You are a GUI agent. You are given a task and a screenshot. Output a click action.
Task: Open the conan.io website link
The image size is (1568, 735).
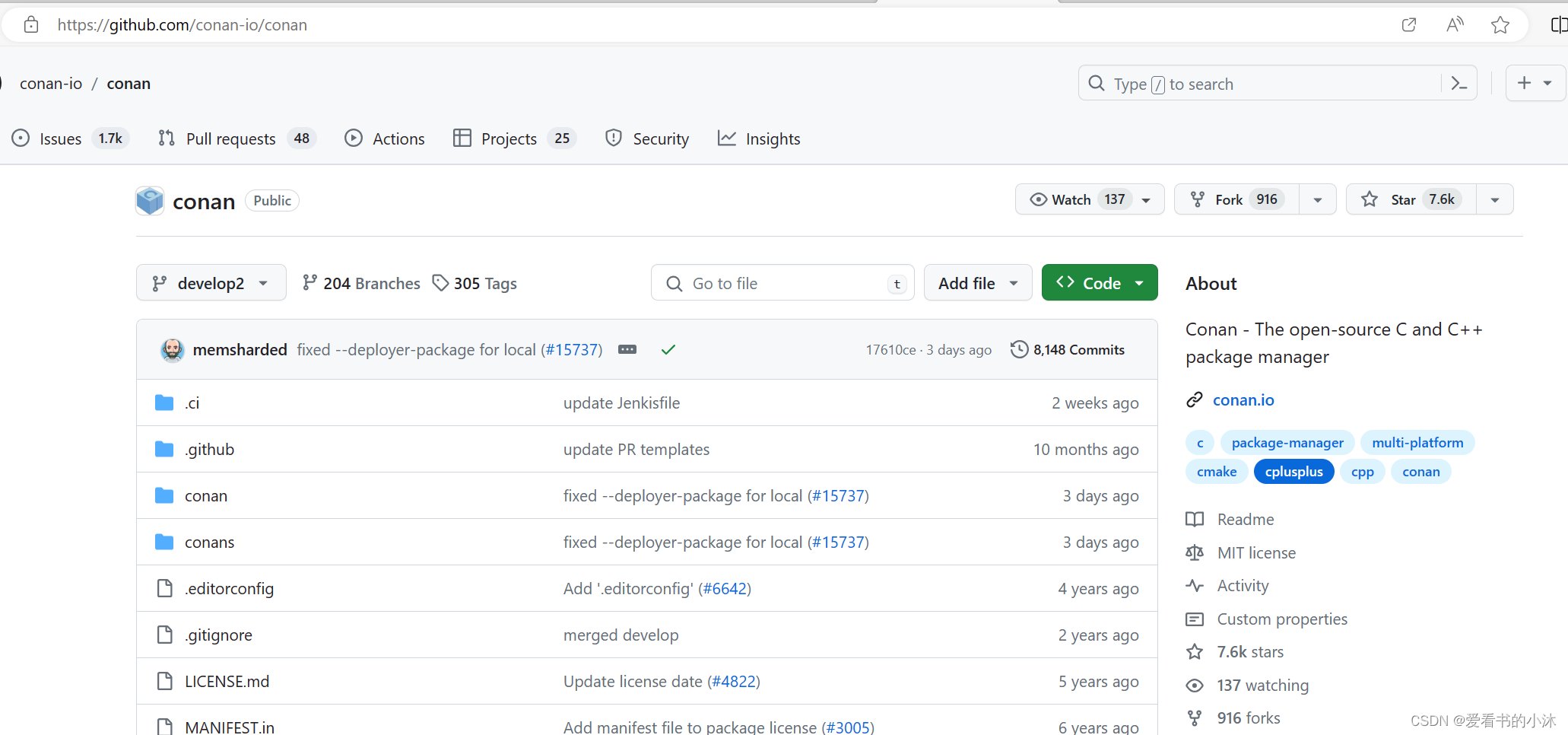1243,399
